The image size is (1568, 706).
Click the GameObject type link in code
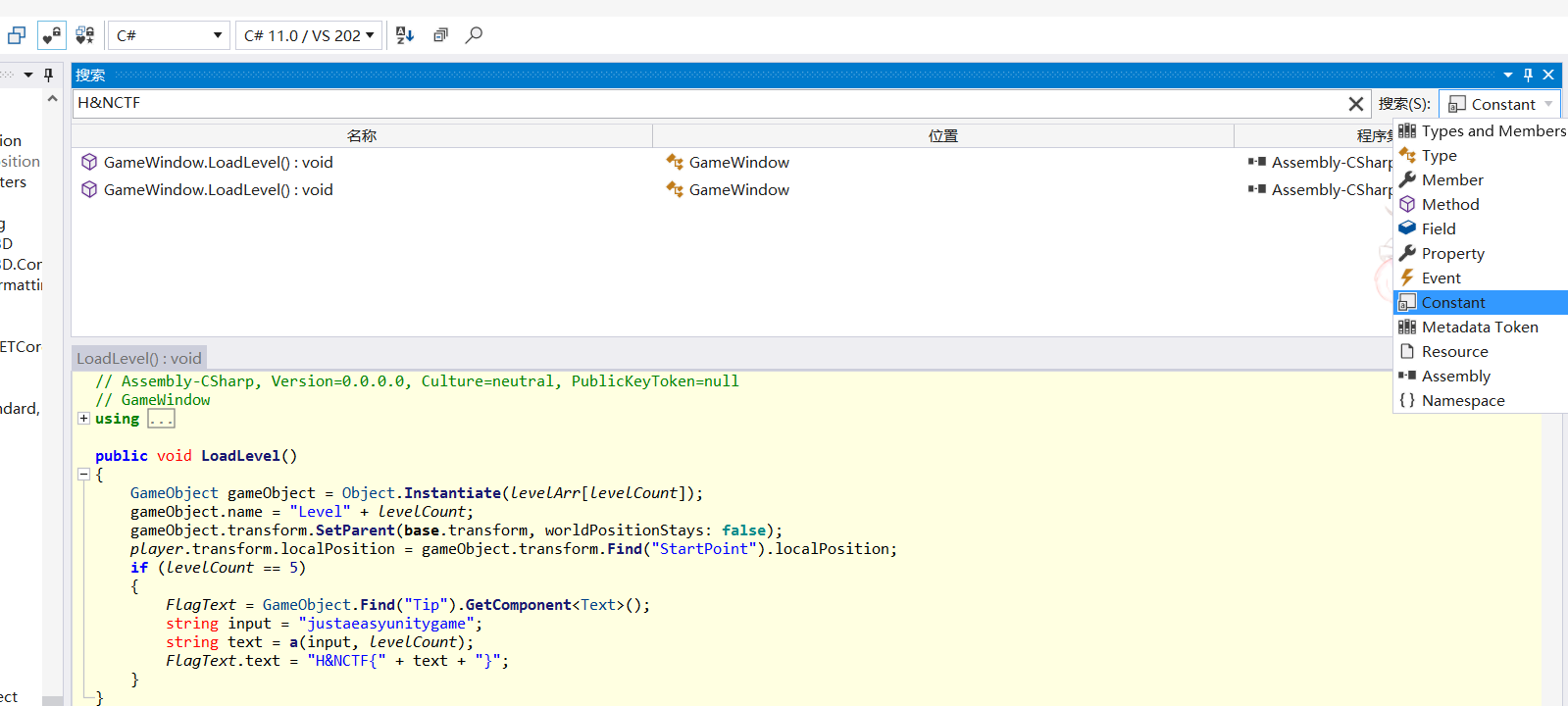[175, 493]
